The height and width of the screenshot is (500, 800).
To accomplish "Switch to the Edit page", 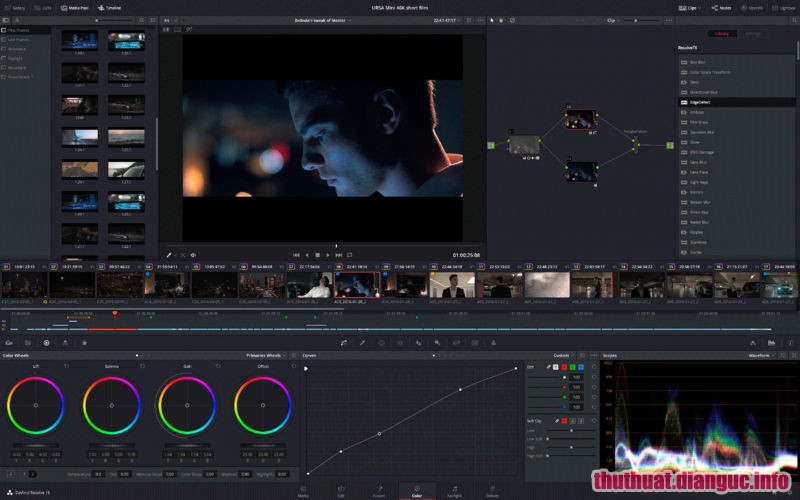I will pyautogui.click(x=341, y=492).
